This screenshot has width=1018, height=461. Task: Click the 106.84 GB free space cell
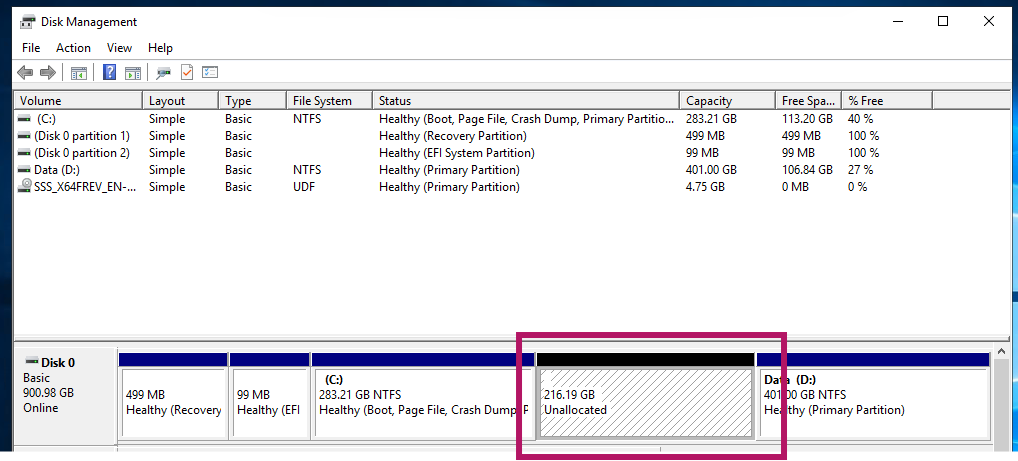pos(807,169)
